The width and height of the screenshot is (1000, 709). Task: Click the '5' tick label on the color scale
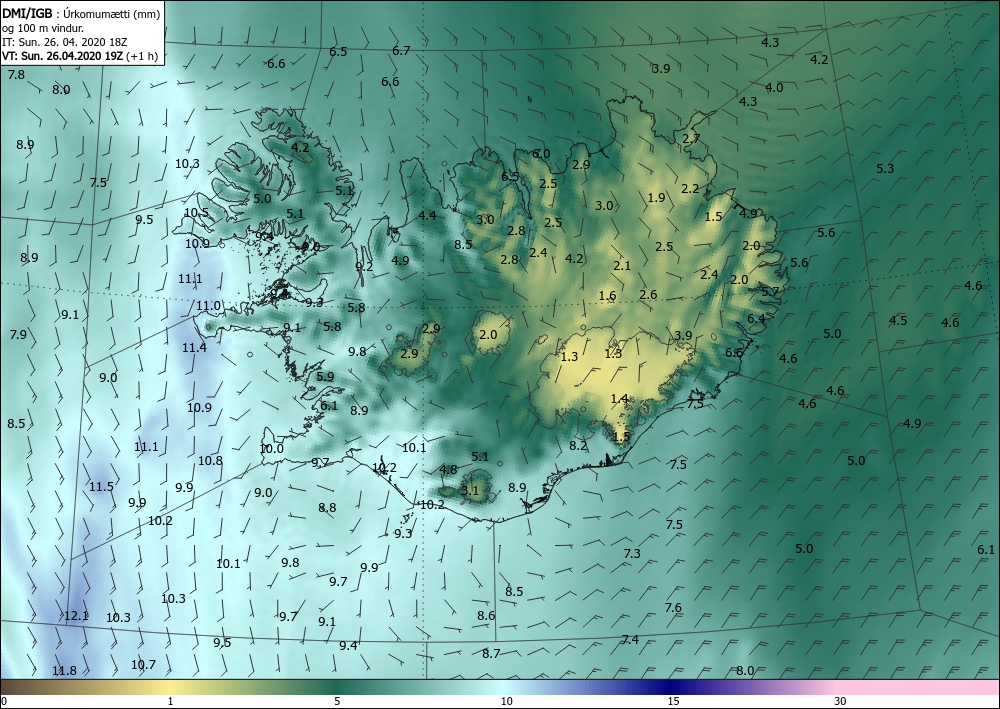point(337,702)
